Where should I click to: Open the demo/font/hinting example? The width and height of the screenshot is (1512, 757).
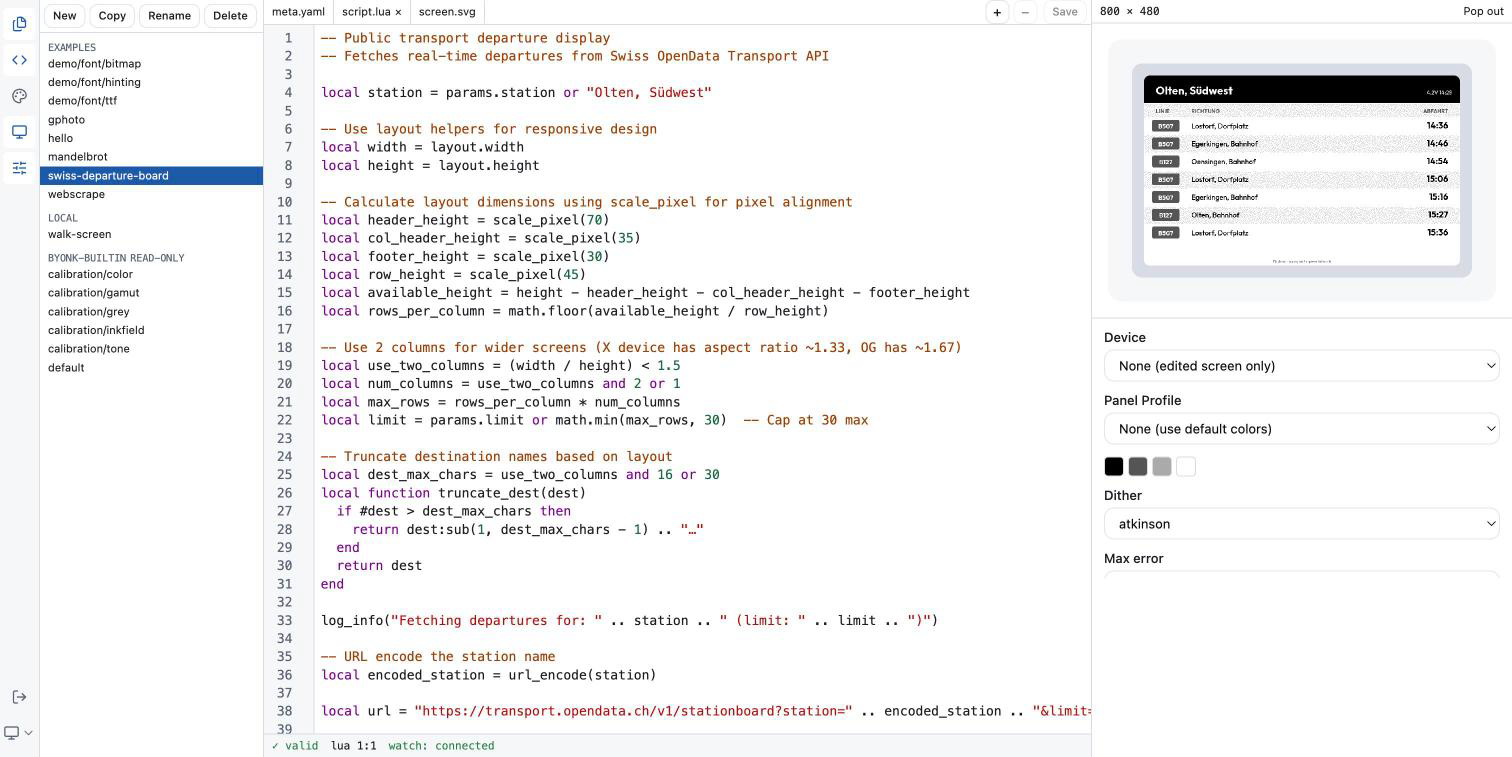click(151, 82)
